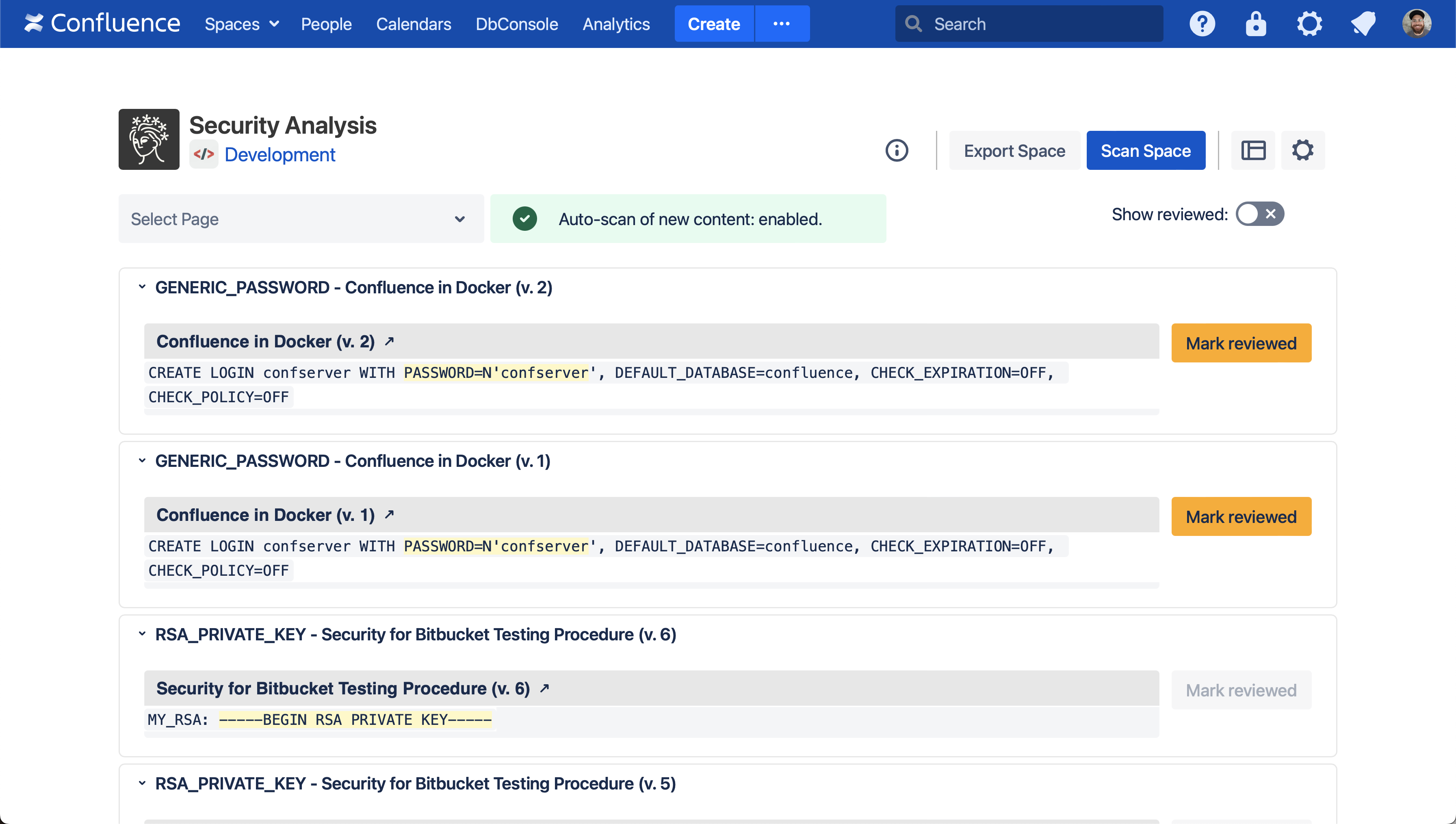The height and width of the screenshot is (824, 1456).
Task: Open the Select Page dropdown
Action: tap(301, 219)
